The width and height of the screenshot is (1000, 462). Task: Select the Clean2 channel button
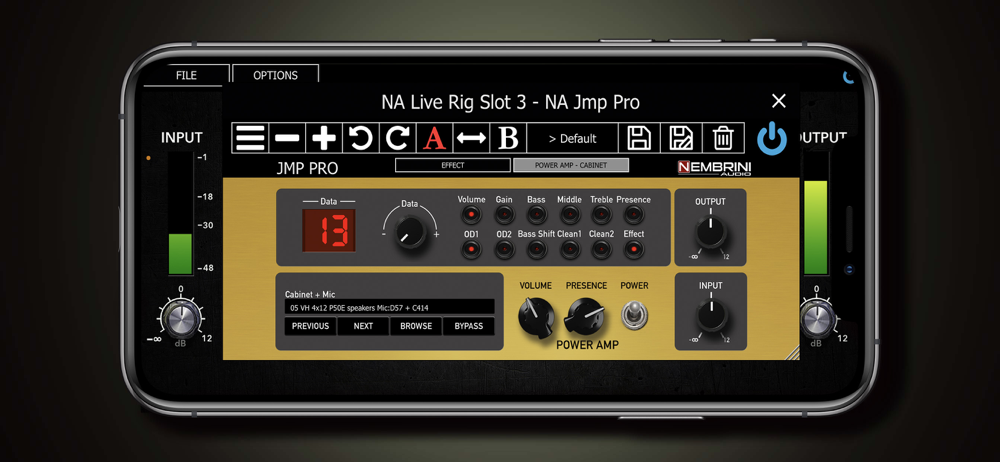pyautogui.click(x=601, y=249)
